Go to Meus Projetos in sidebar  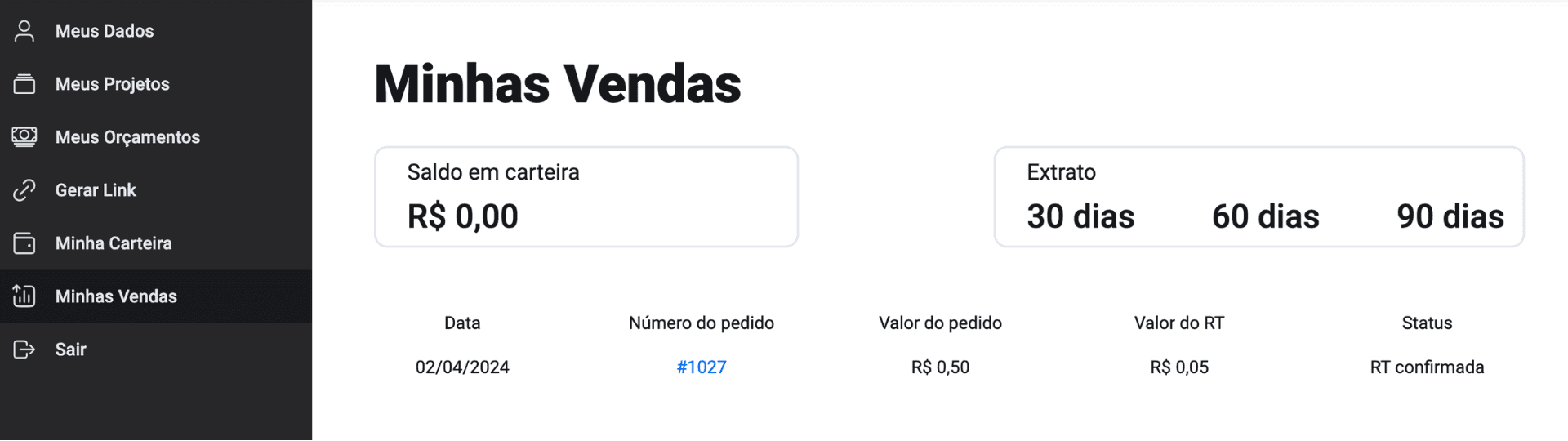coord(113,84)
